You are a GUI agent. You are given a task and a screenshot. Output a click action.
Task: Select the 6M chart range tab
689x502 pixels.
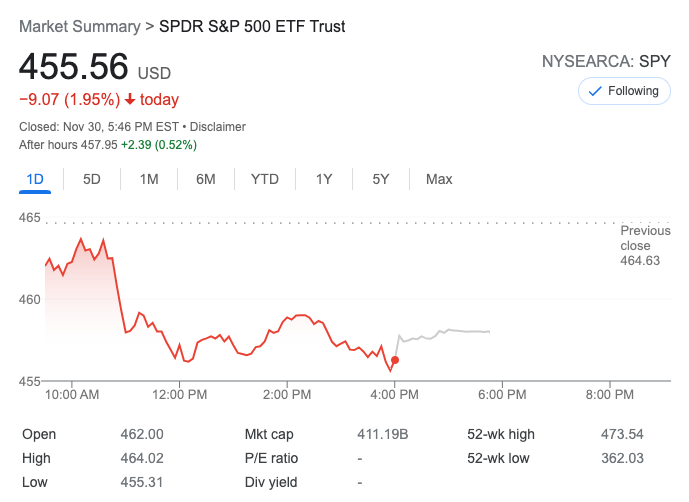[x=206, y=180]
